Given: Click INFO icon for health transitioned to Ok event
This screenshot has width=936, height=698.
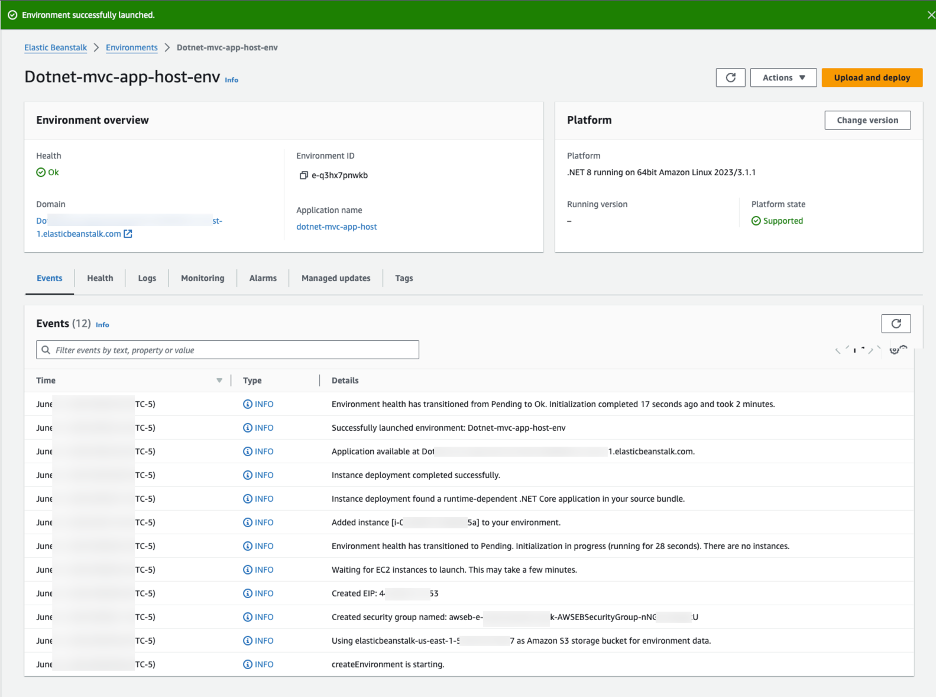Looking at the screenshot, I should [x=248, y=404].
